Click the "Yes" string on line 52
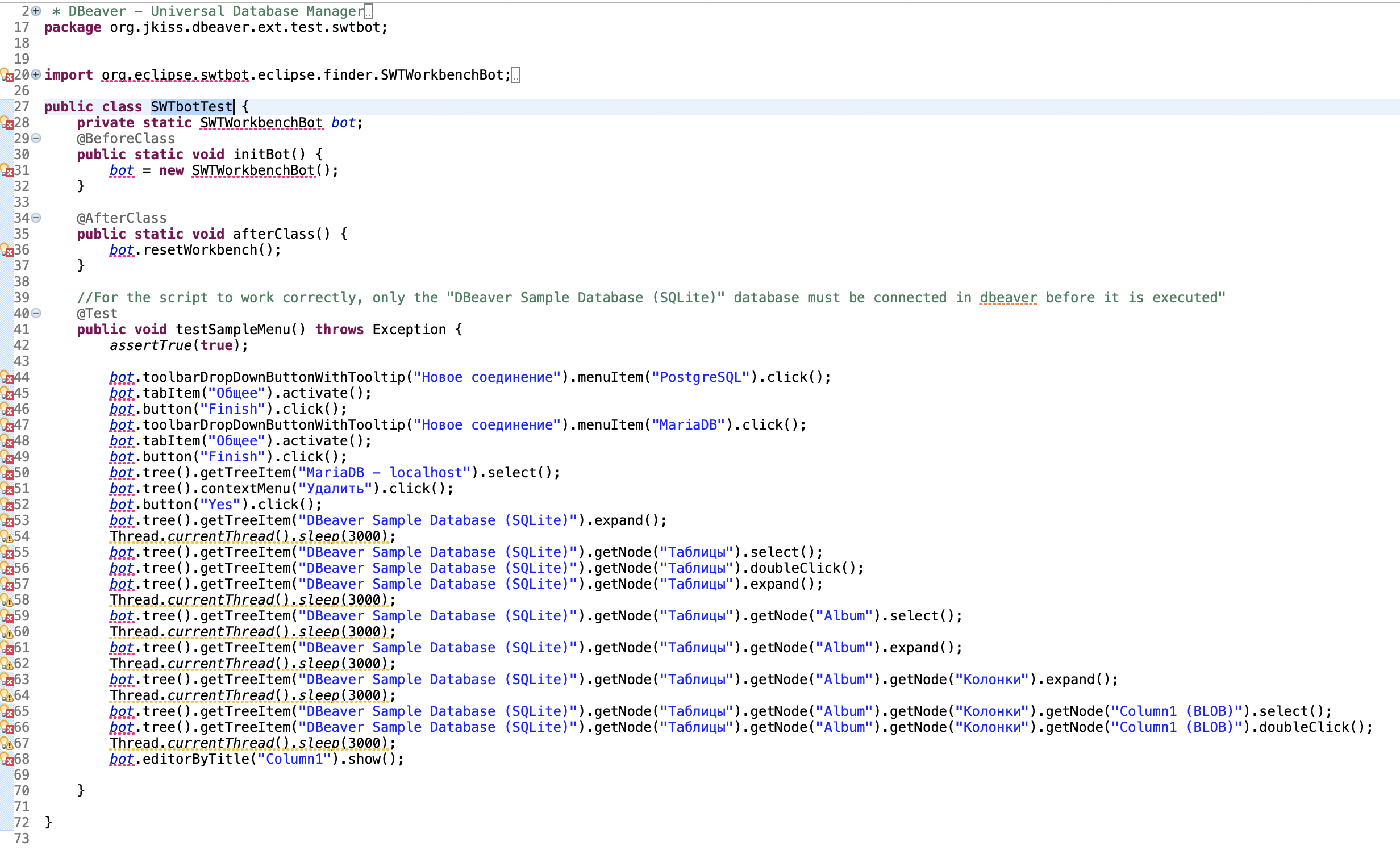1400x850 pixels. (x=220, y=505)
